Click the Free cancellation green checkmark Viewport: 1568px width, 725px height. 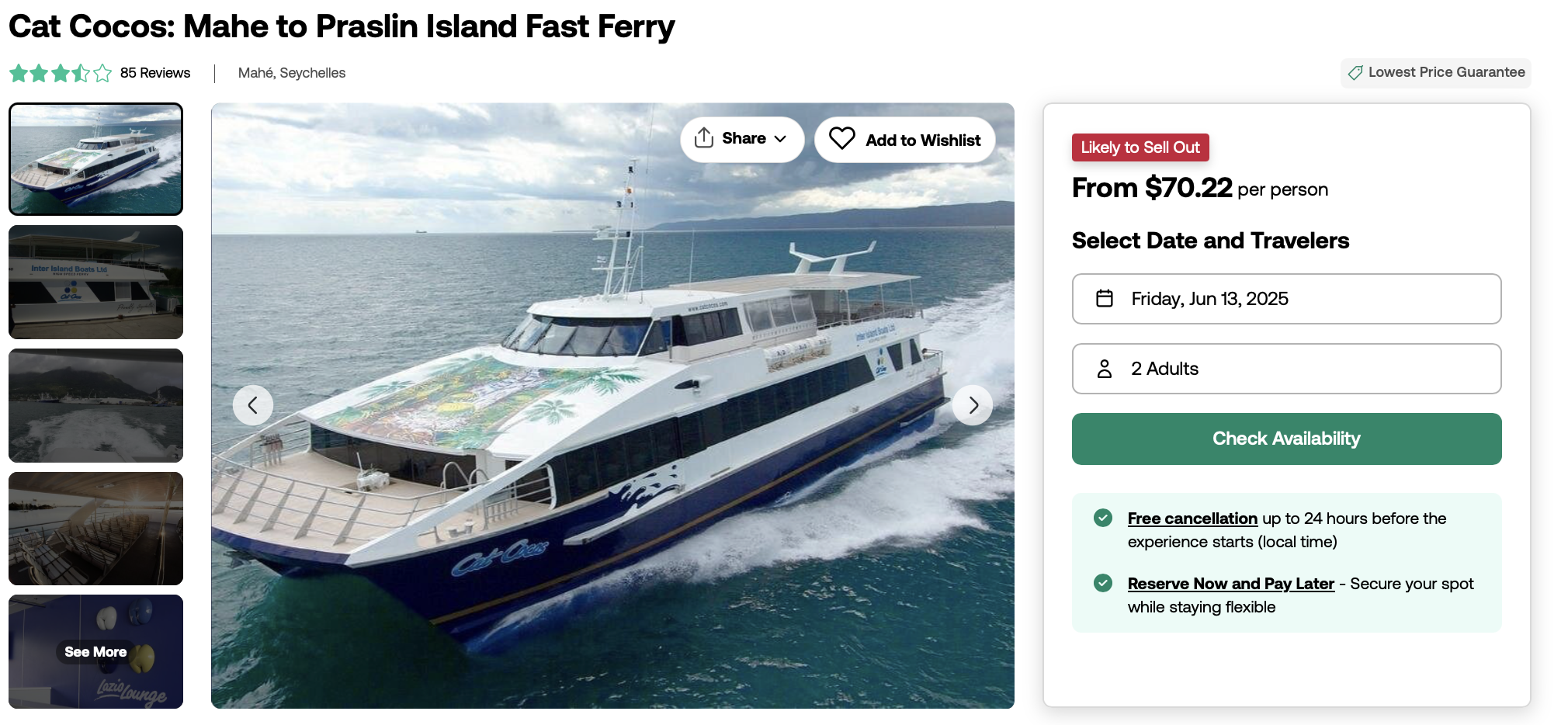point(1103,518)
